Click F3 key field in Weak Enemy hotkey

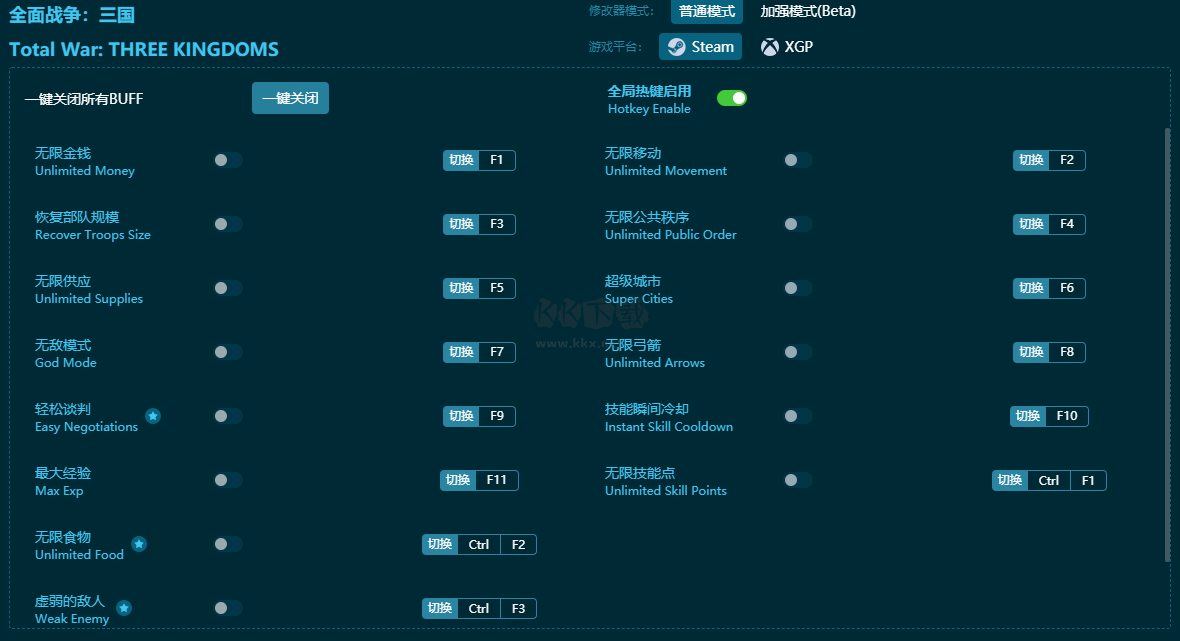(x=519, y=609)
